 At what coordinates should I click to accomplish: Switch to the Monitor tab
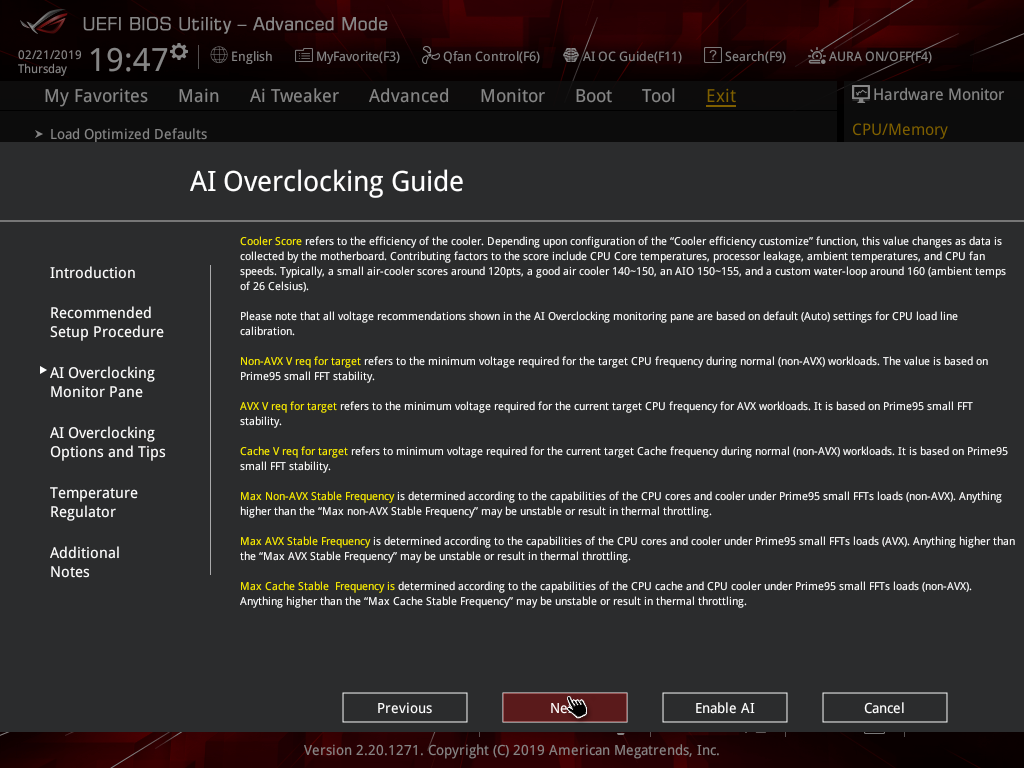pyautogui.click(x=512, y=96)
